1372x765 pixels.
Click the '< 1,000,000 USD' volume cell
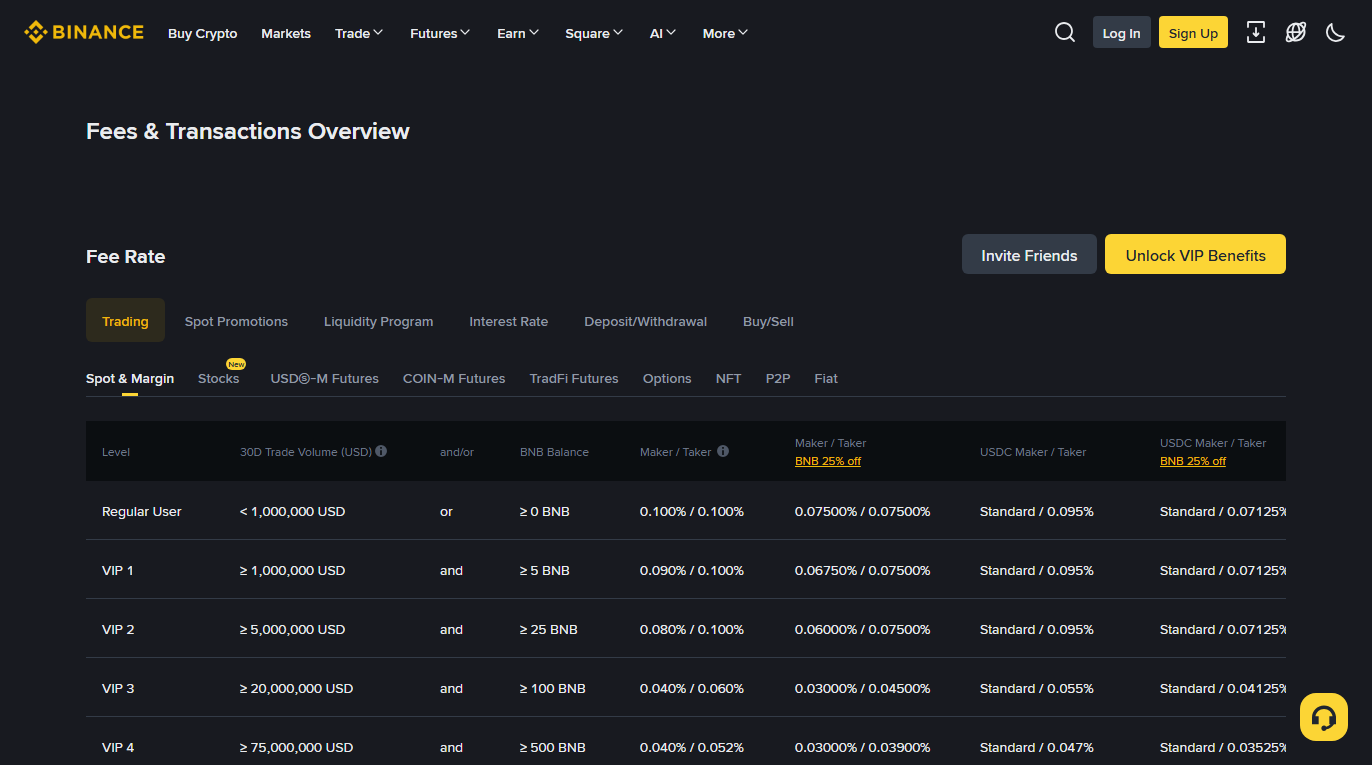tap(293, 511)
